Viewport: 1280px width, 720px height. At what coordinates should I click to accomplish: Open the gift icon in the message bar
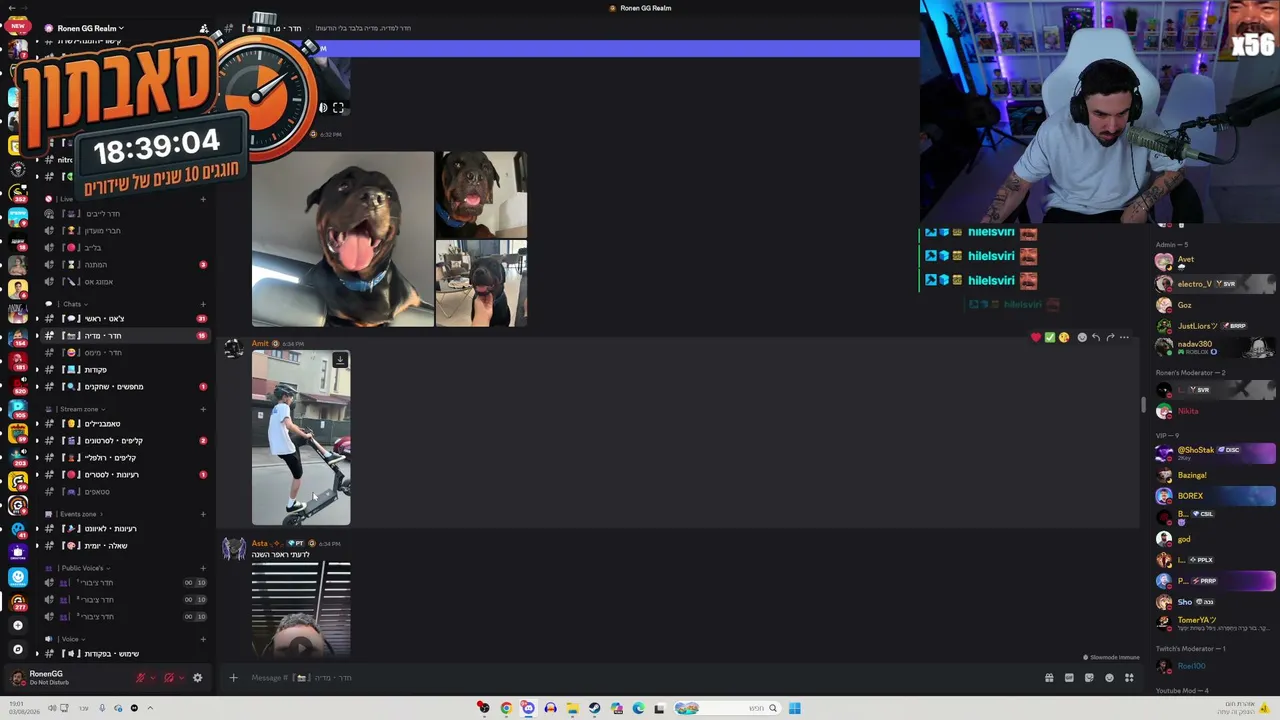pyautogui.click(x=1049, y=678)
